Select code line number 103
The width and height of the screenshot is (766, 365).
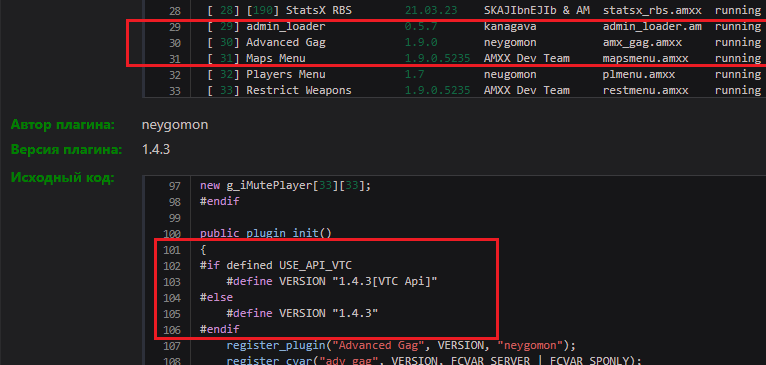pos(172,282)
